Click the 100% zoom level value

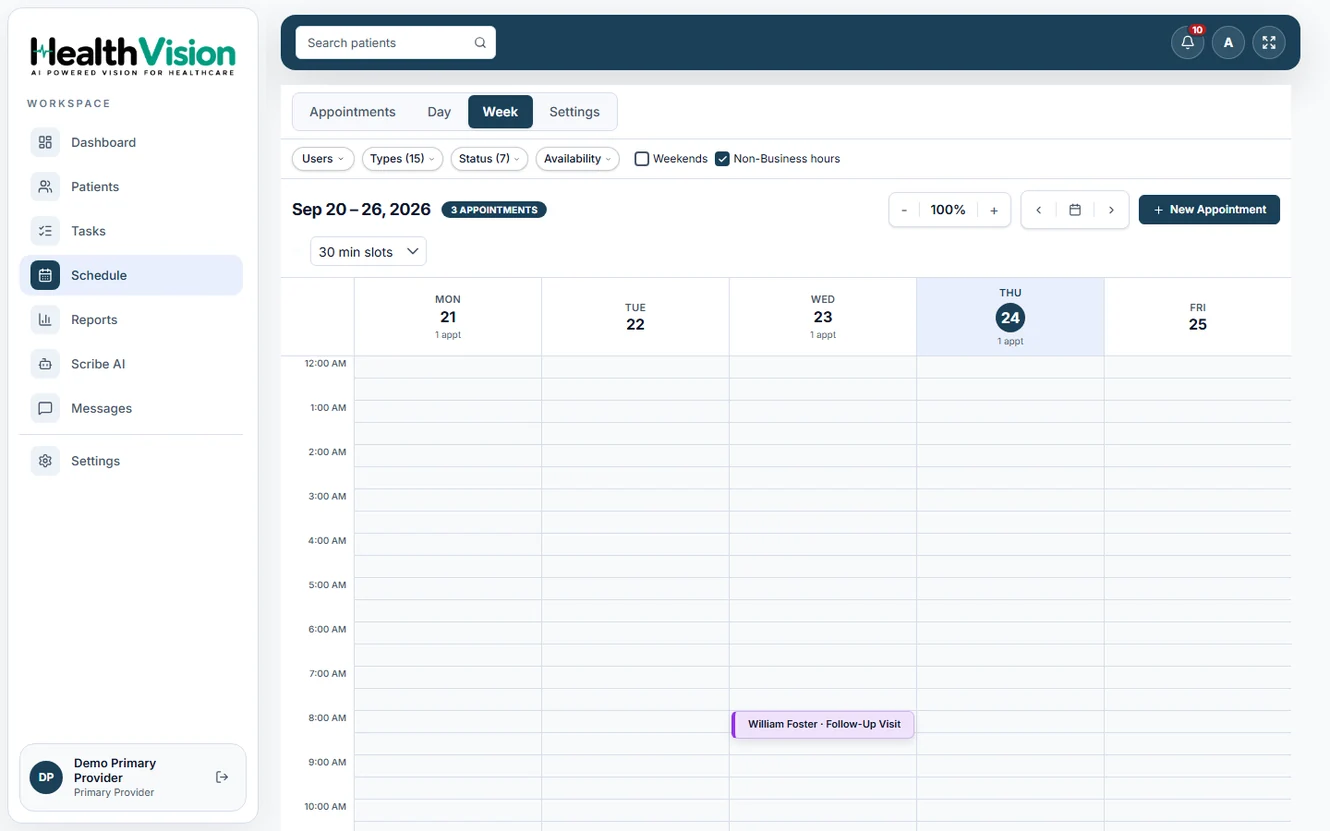click(x=948, y=210)
